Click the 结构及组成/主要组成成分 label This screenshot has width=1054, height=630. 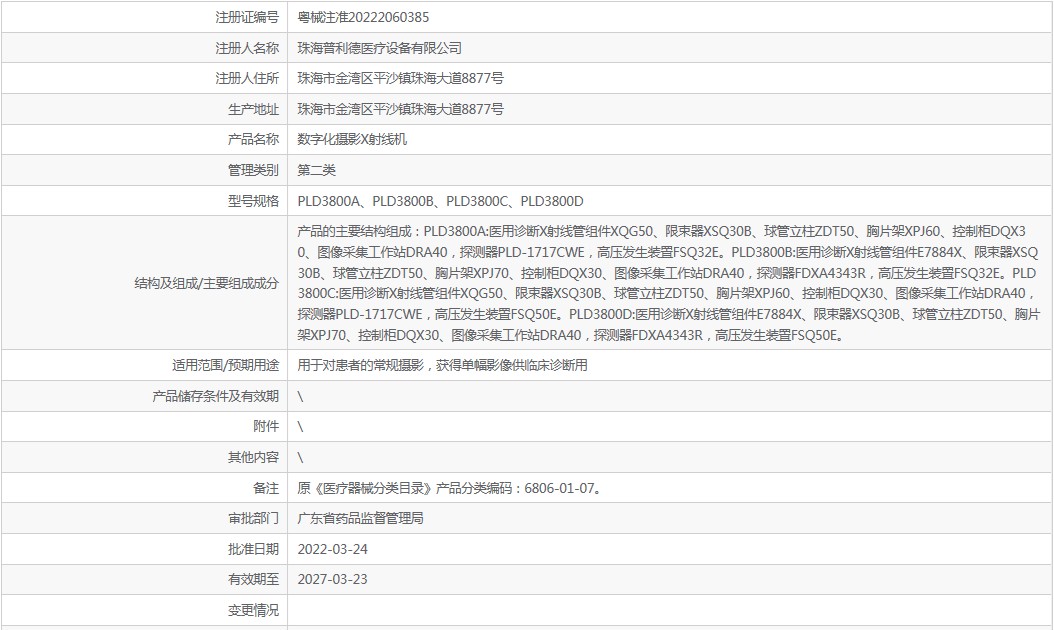(x=206, y=283)
